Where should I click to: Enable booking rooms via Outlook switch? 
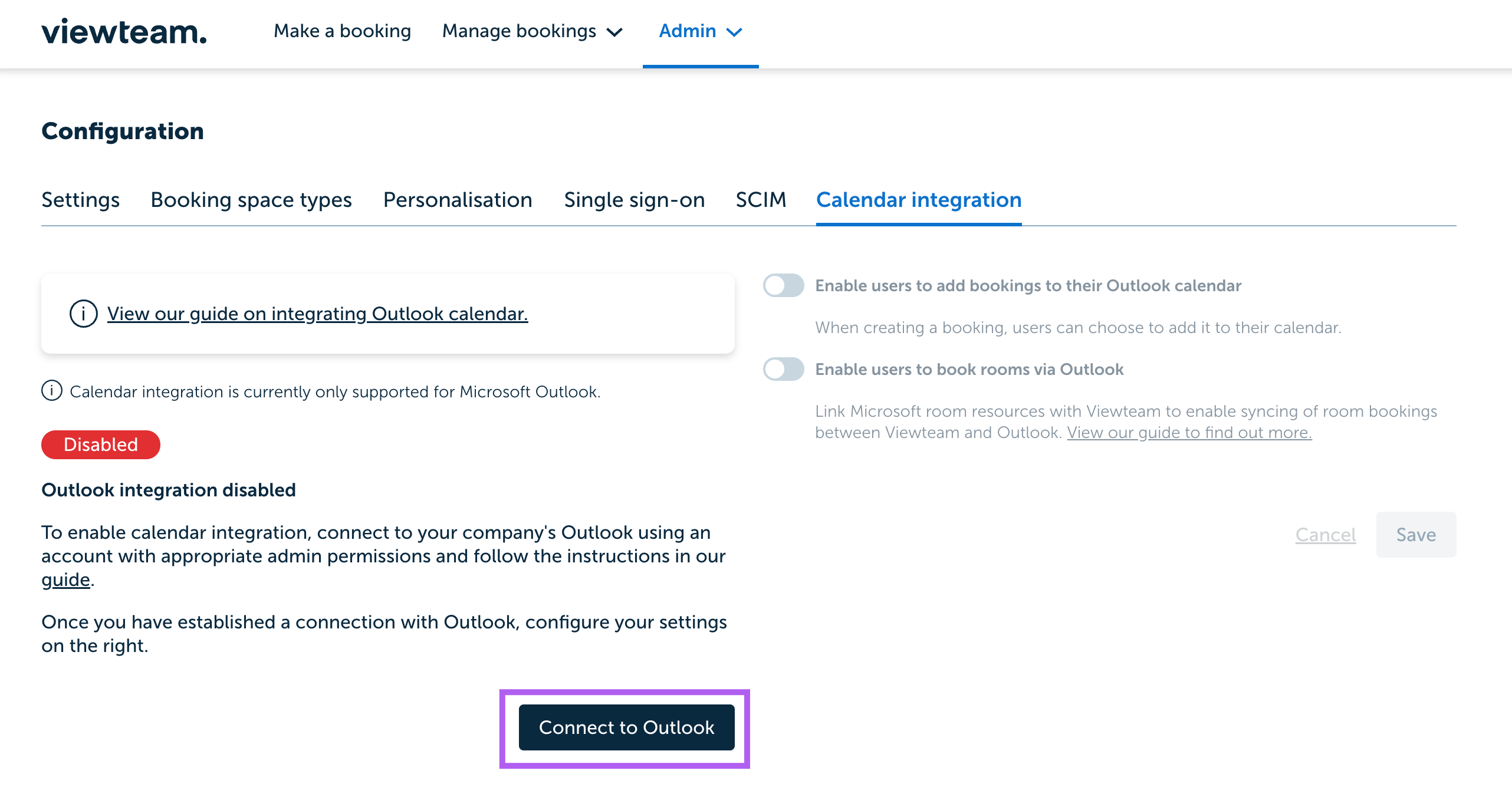point(784,369)
